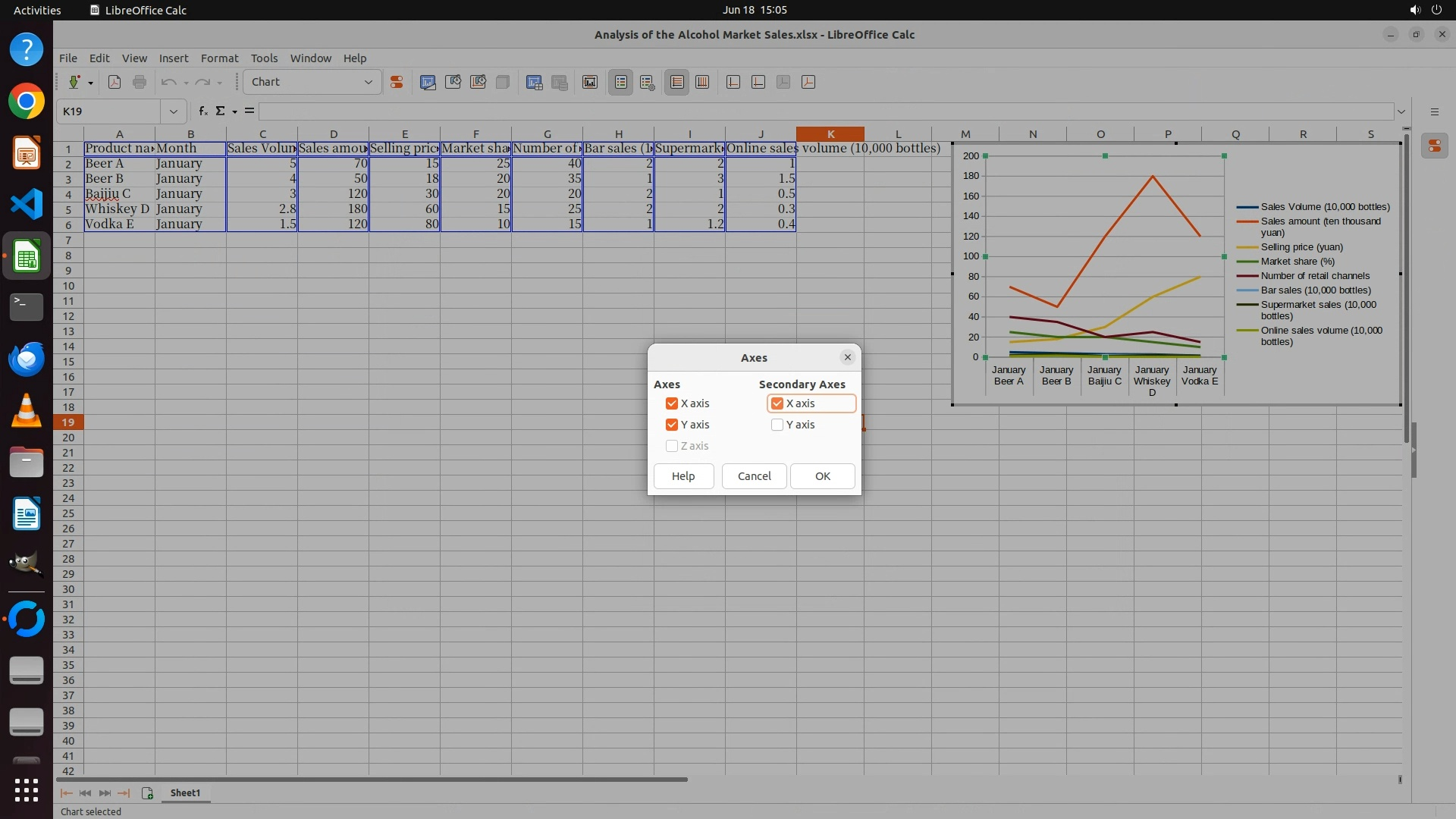This screenshot has width=1456, height=819.
Task: Click the Print icon in the toolbar
Action: [140, 82]
